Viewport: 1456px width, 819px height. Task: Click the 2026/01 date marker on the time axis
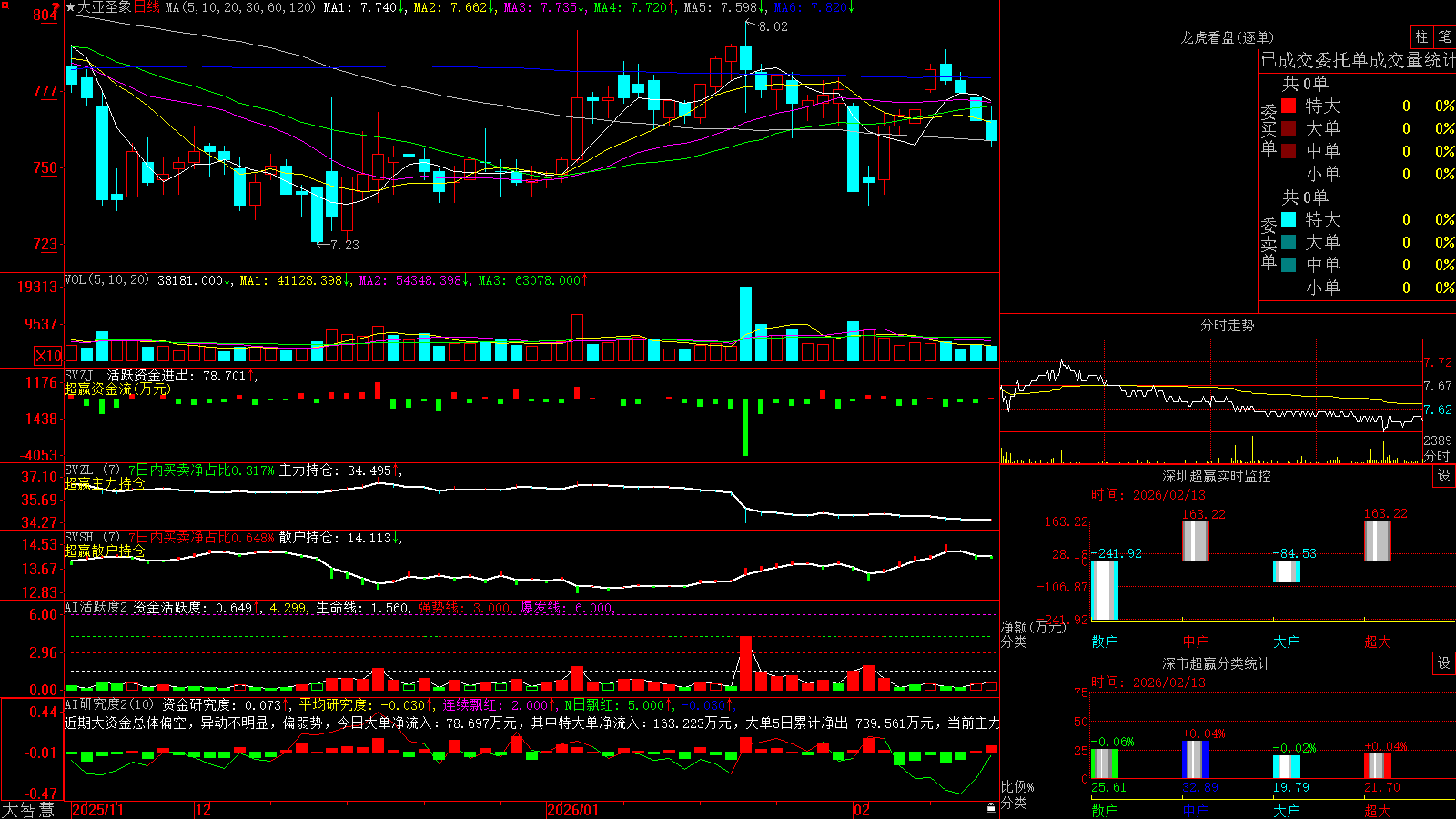[572, 810]
